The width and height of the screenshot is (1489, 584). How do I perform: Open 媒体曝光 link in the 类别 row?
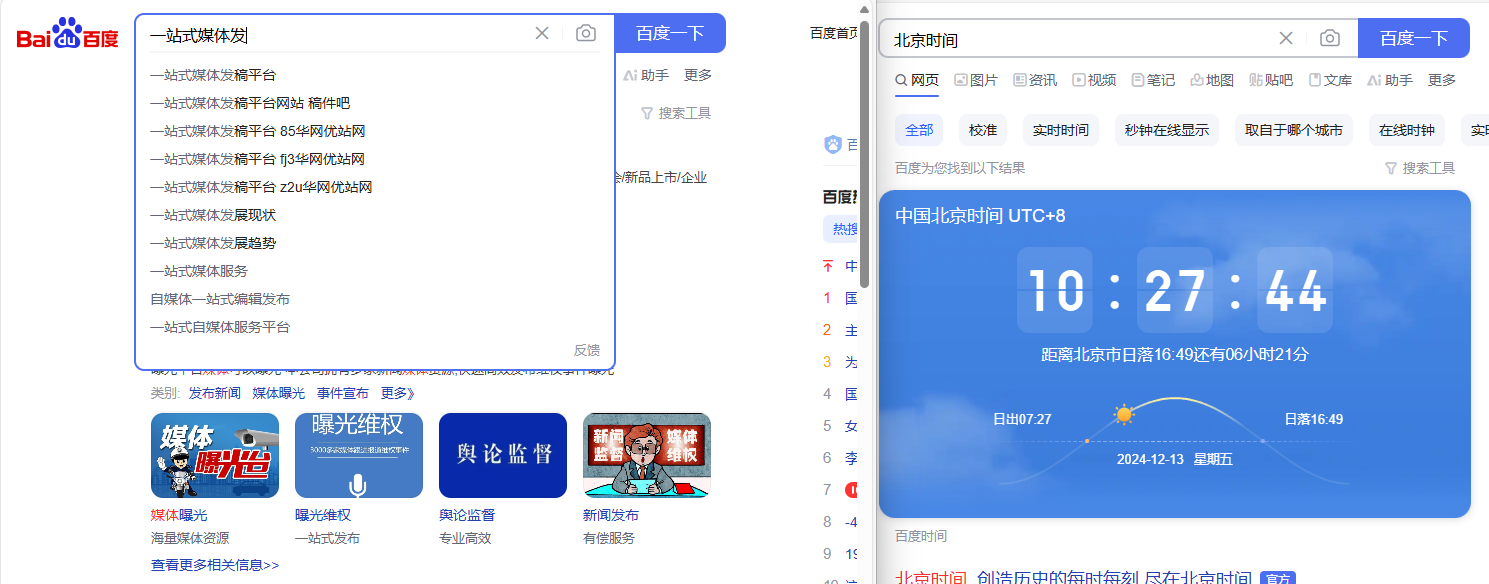tap(279, 393)
